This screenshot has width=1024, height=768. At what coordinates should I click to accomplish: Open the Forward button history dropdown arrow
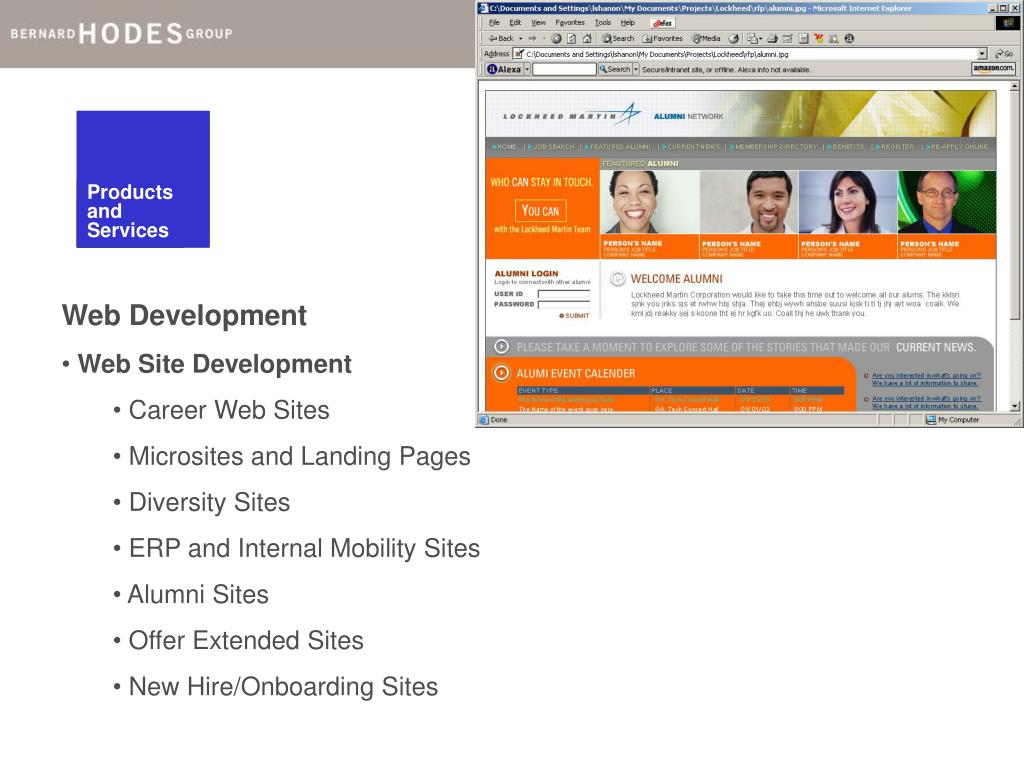[x=544, y=39]
